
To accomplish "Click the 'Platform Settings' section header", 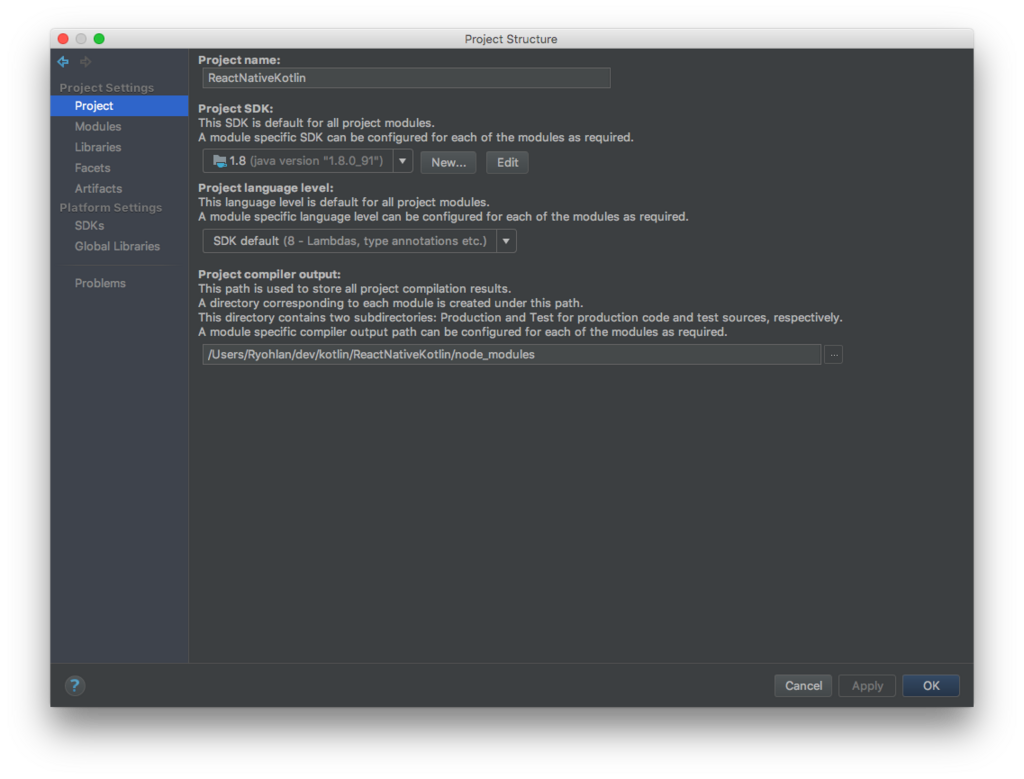I will coord(111,208).
